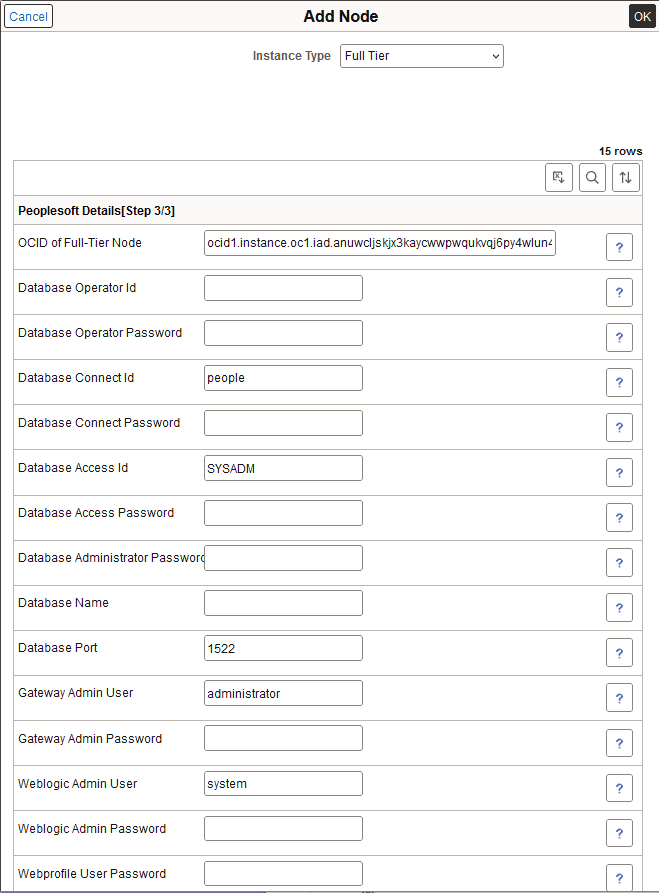Focus the Database Operator Id field
This screenshot has width=659, height=893.
coord(283,288)
